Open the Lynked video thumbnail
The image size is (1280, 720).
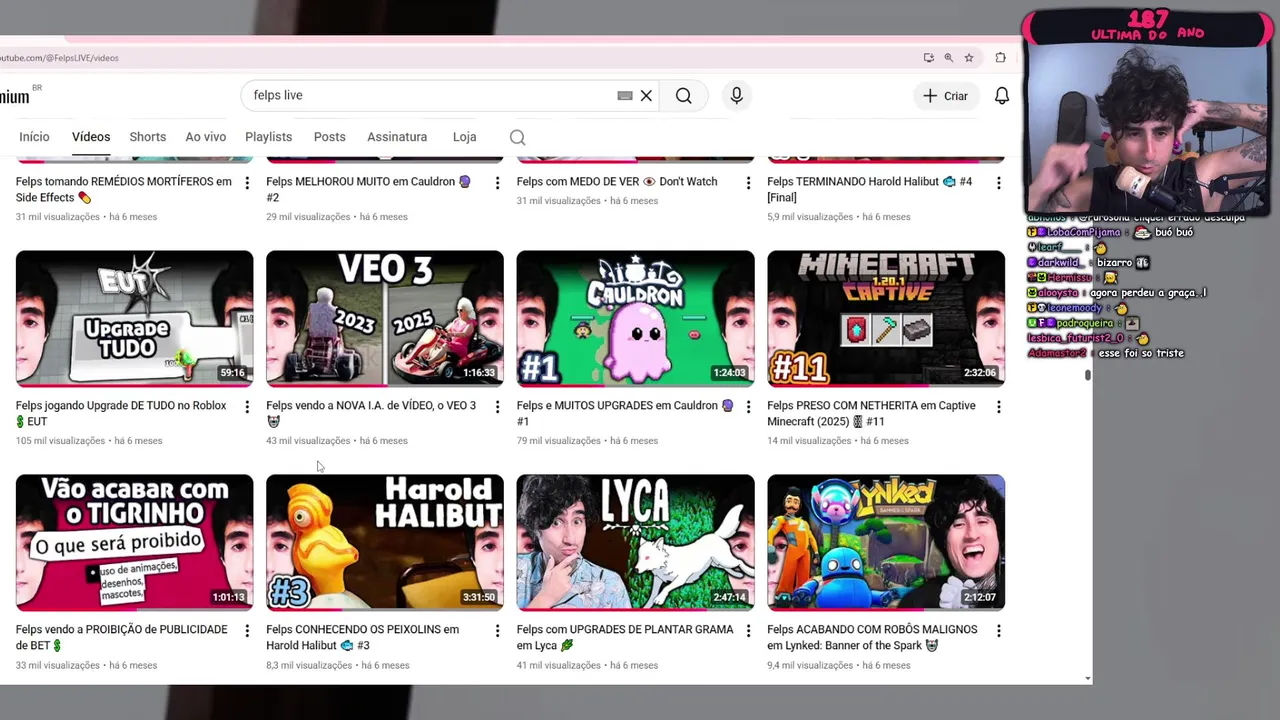(886, 542)
